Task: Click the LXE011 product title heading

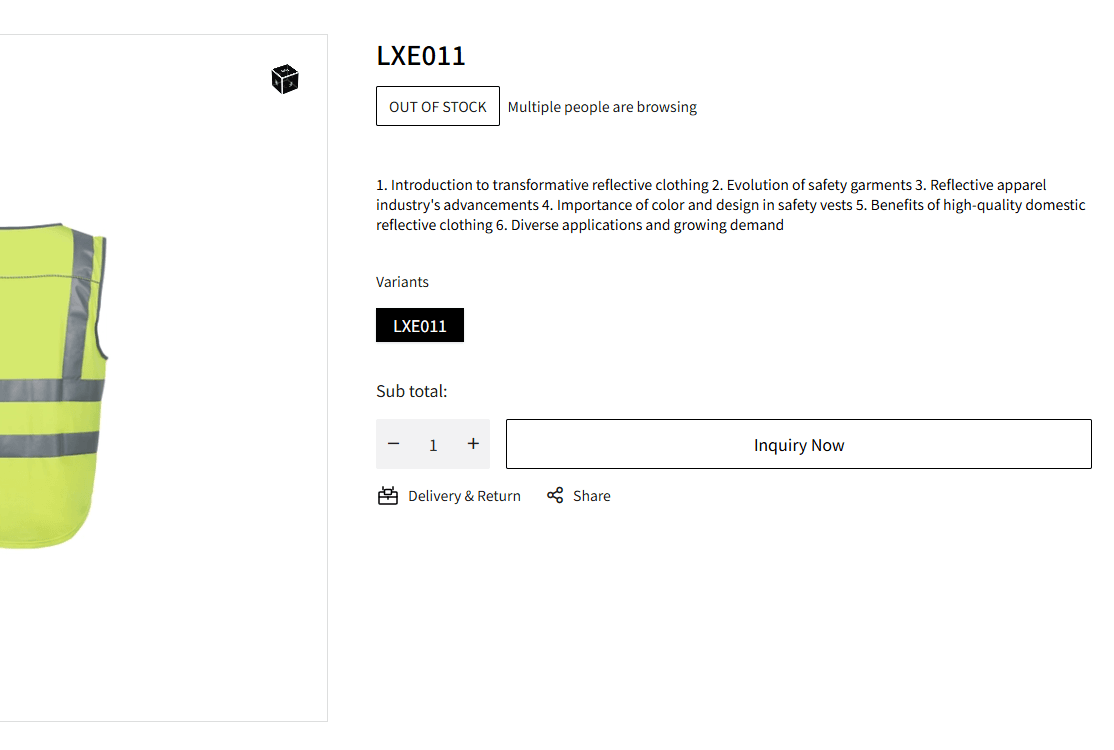Action: click(x=421, y=56)
